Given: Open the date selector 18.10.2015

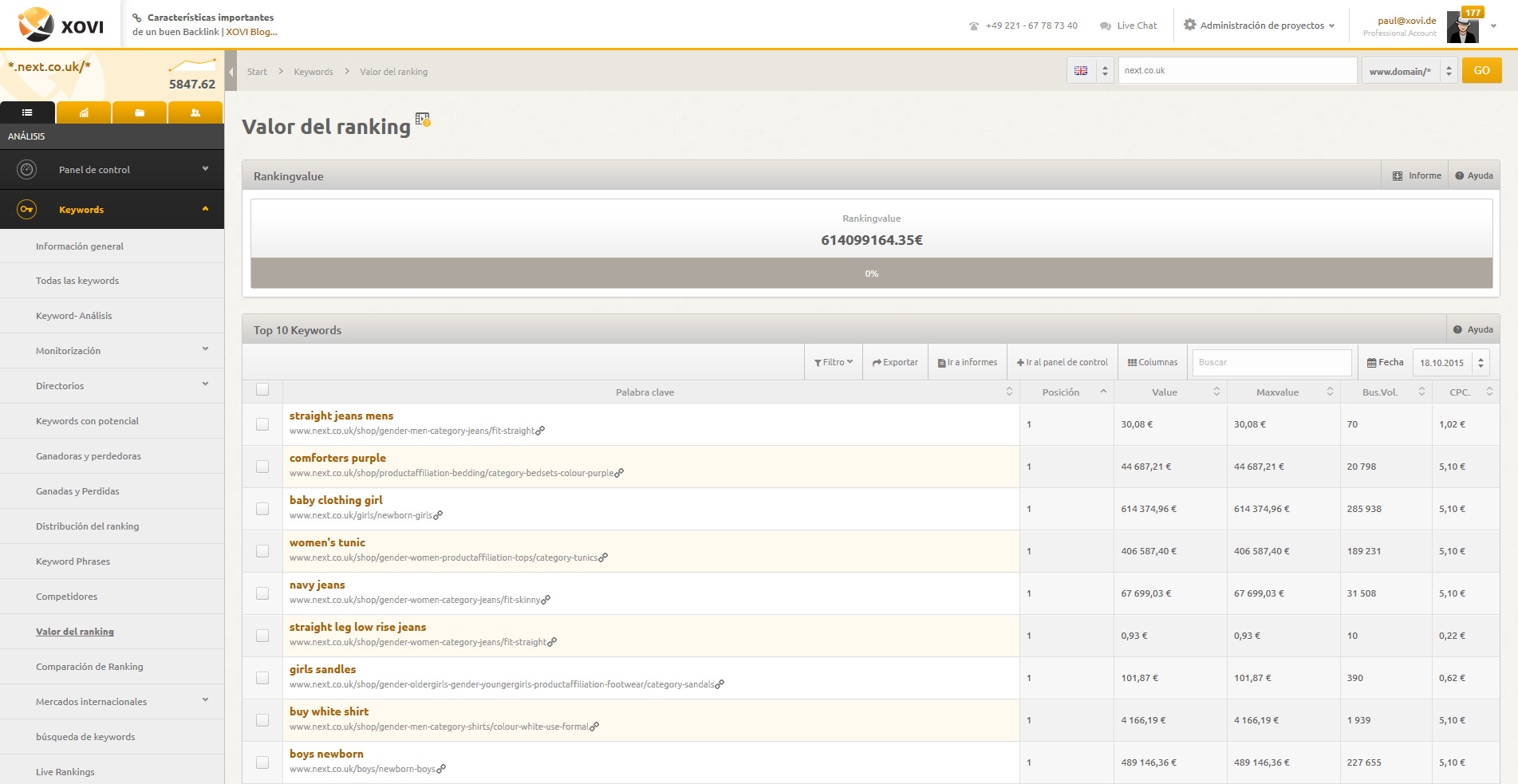Looking at the screenshot, I should coord(1450,362).
